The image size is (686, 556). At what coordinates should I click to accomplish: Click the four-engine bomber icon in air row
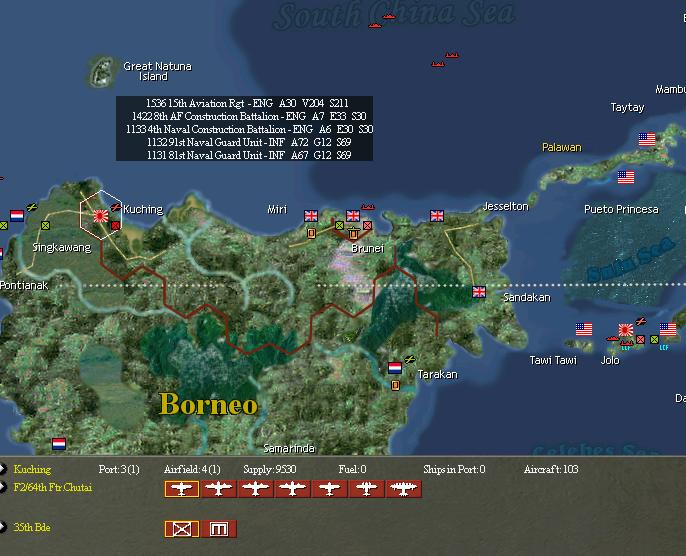403,489
